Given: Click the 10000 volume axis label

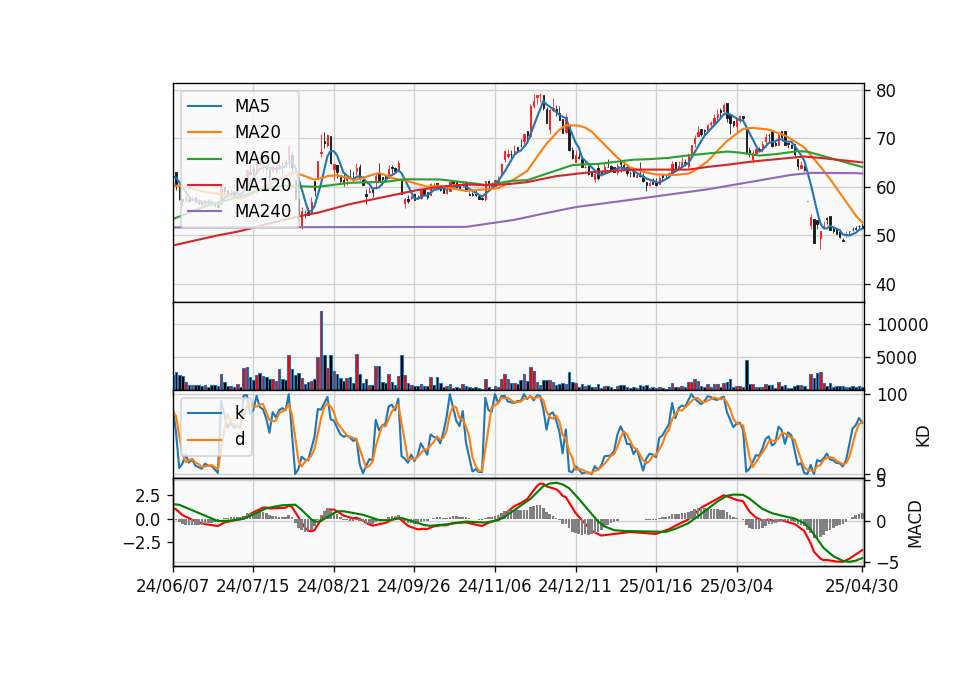Looking at the screenshot, I should pos(902,325).
